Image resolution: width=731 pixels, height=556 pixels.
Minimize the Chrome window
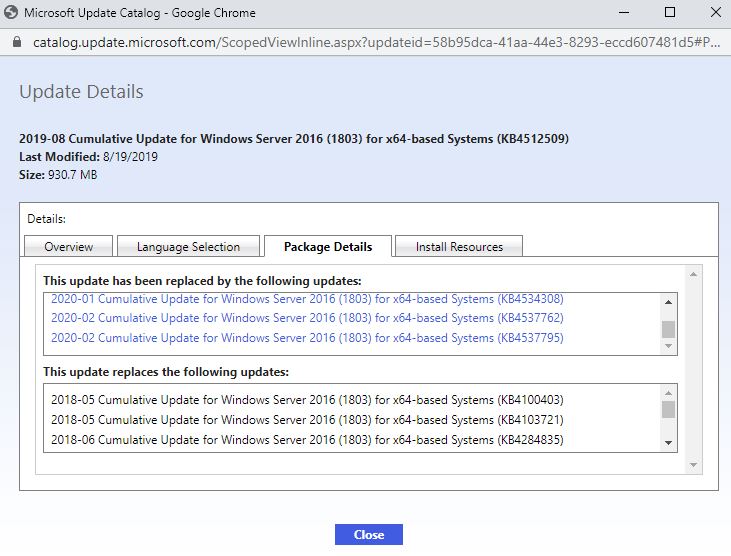pos(624,13)
